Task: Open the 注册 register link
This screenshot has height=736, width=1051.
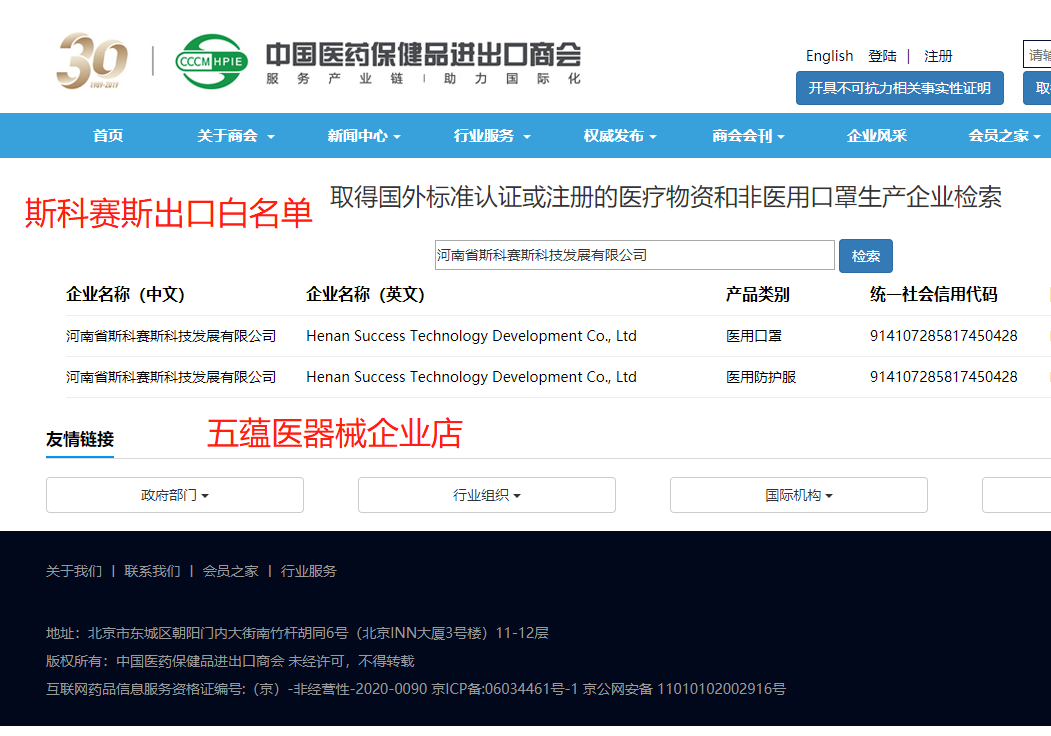Action: (938, 56)
